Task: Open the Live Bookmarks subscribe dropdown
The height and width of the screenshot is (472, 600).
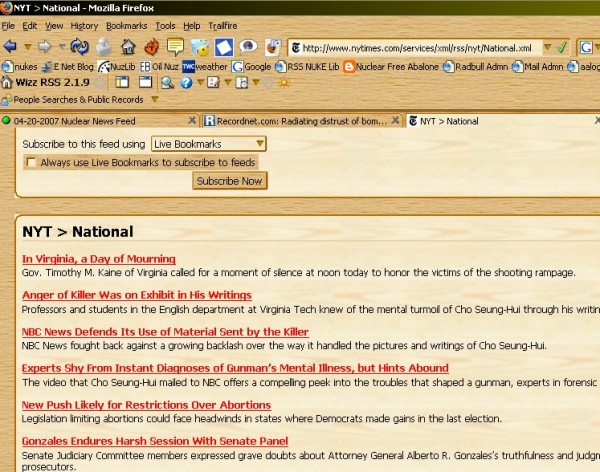Action: pyautogui.click(x=209, y=144)
